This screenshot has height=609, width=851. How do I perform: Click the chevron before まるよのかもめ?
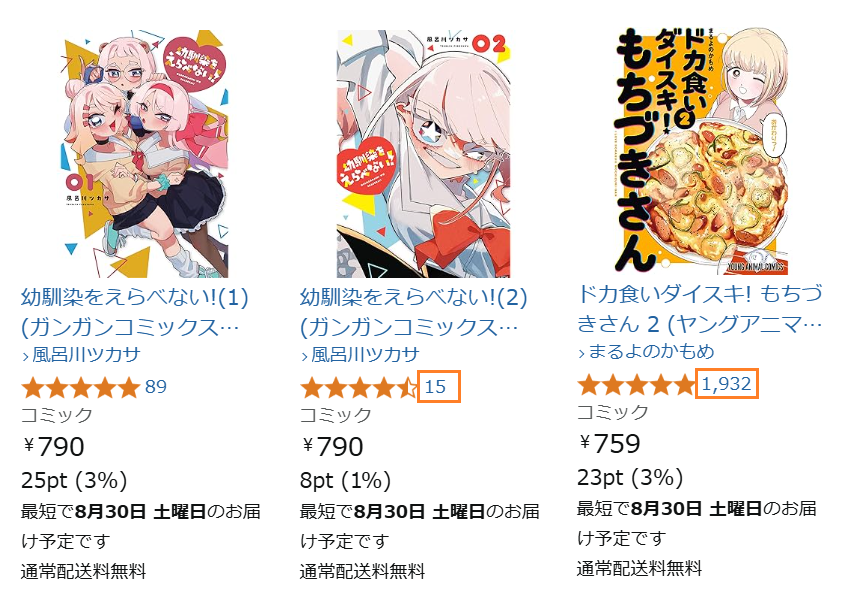pyautogui.click(x=582, y=354)
